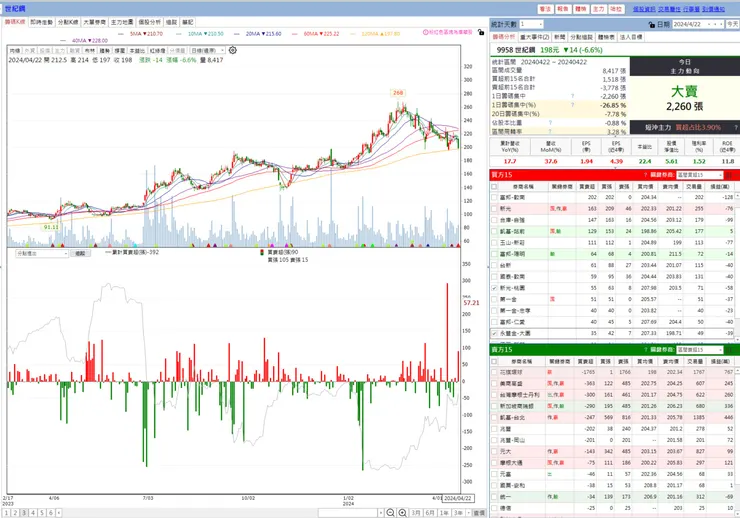Uncheck the 永豐金-大園 row checkbox

pos(494,333)
